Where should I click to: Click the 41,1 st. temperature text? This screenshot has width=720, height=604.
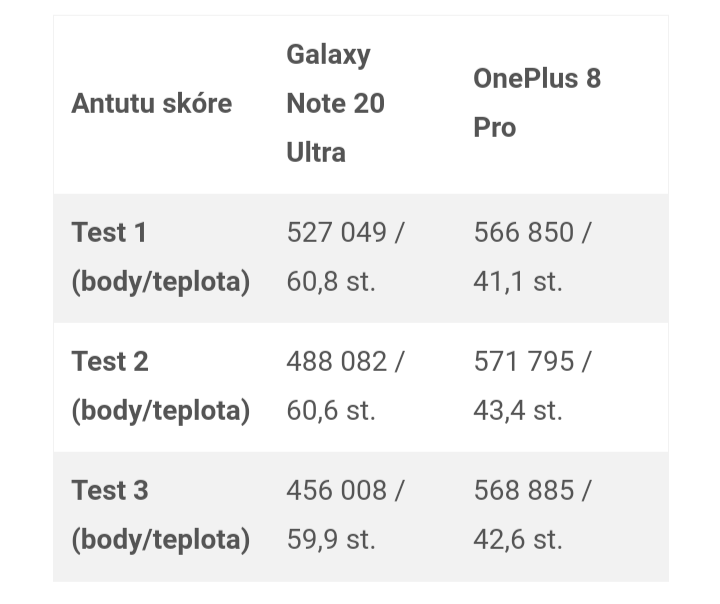[518, 281]
